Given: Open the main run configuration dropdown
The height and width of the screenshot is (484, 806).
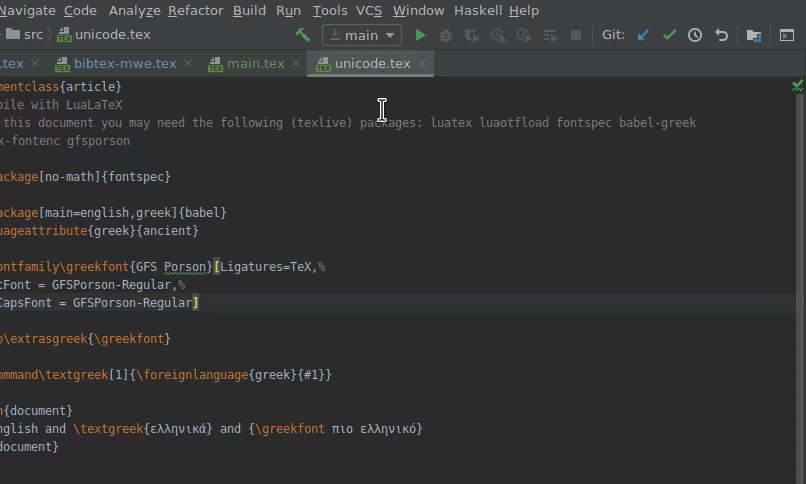Looking at the screenshot, I should tap(362, 35).
